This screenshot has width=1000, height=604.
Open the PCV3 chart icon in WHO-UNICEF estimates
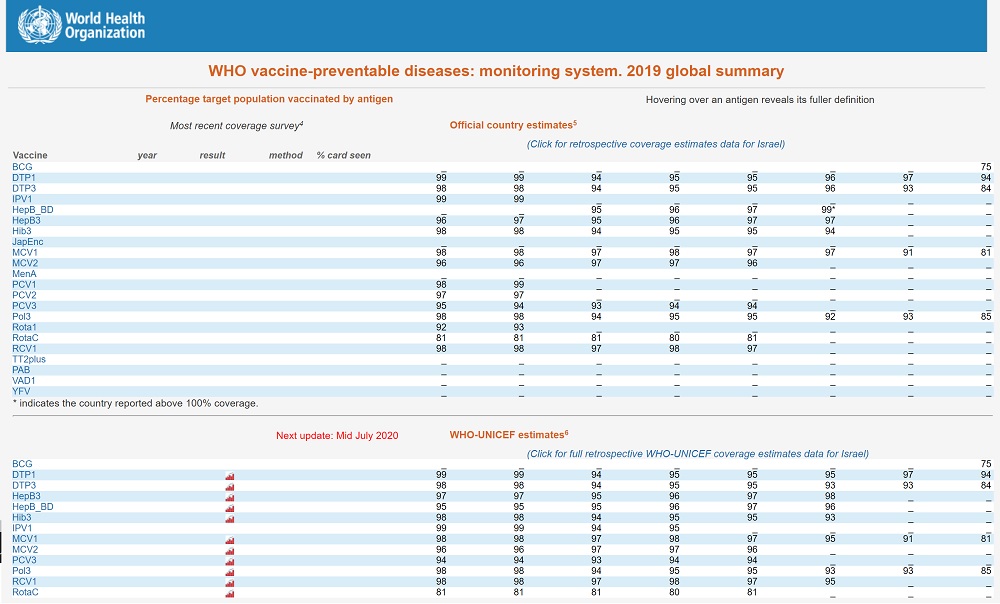point(230,561)
